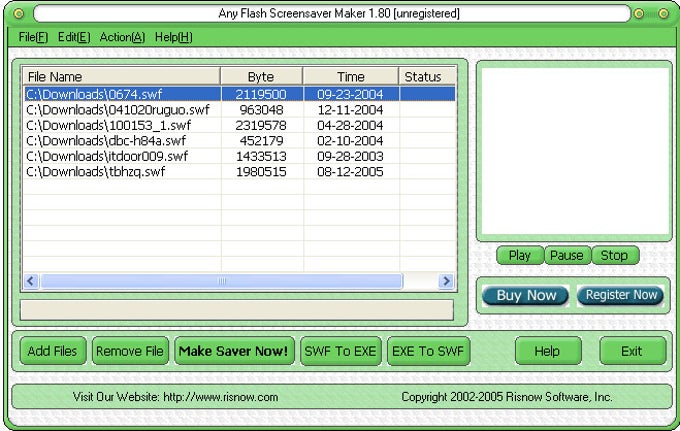Viewport: 680px width, 431px height.
Task: Click the rightmost round title bar button
Action: (664, 14)
